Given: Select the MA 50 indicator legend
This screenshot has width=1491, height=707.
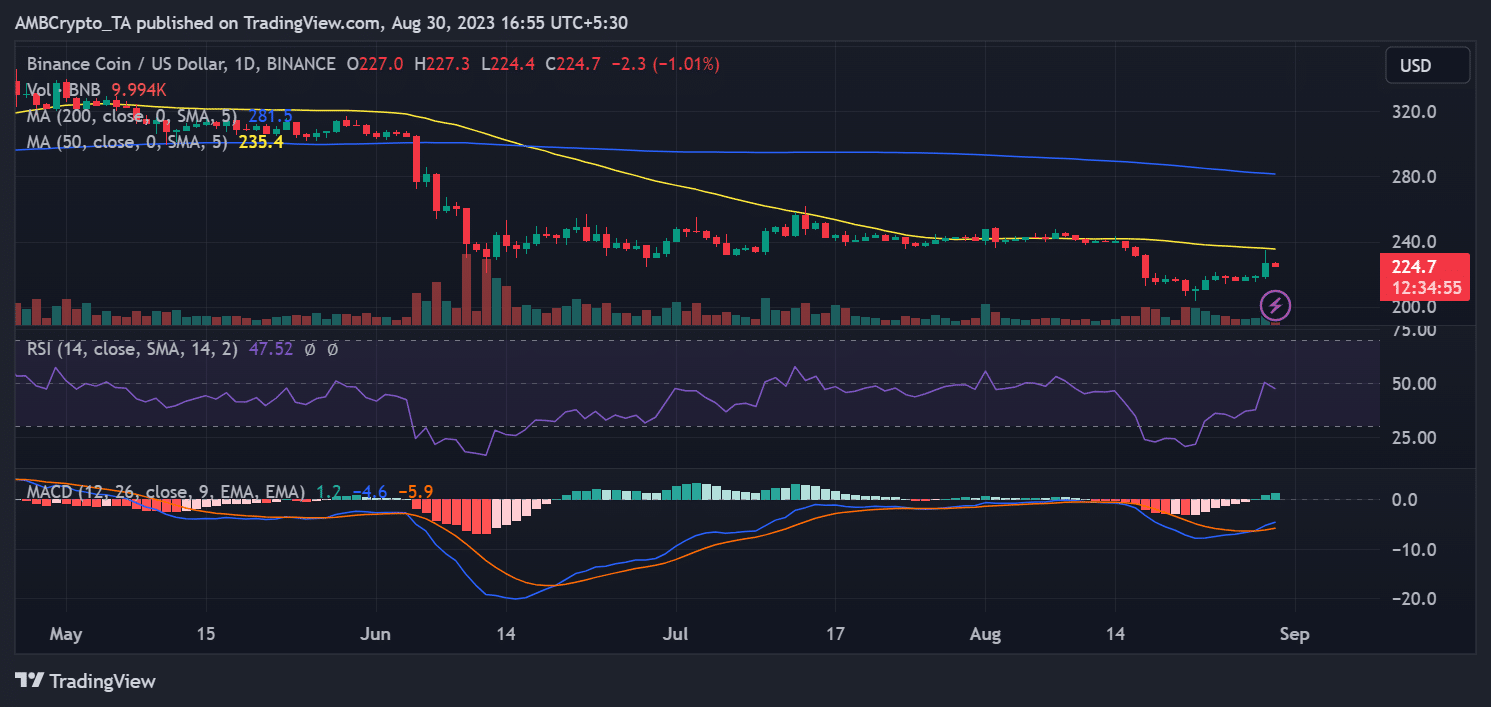Looking at the screenshot, I should (125, 142).
